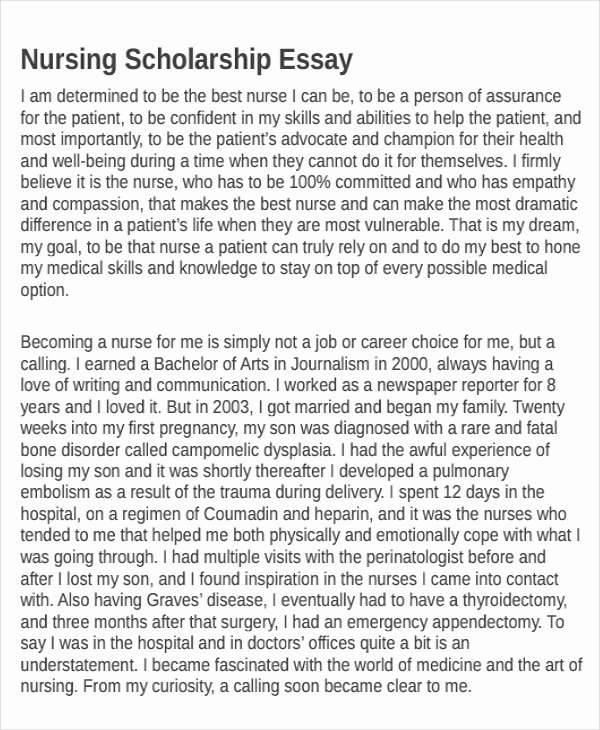Image resolution: width=600 pixels, height=730 pixels.
Task: Click the word "curiosity" in final sentence
Action: [181, 687]
